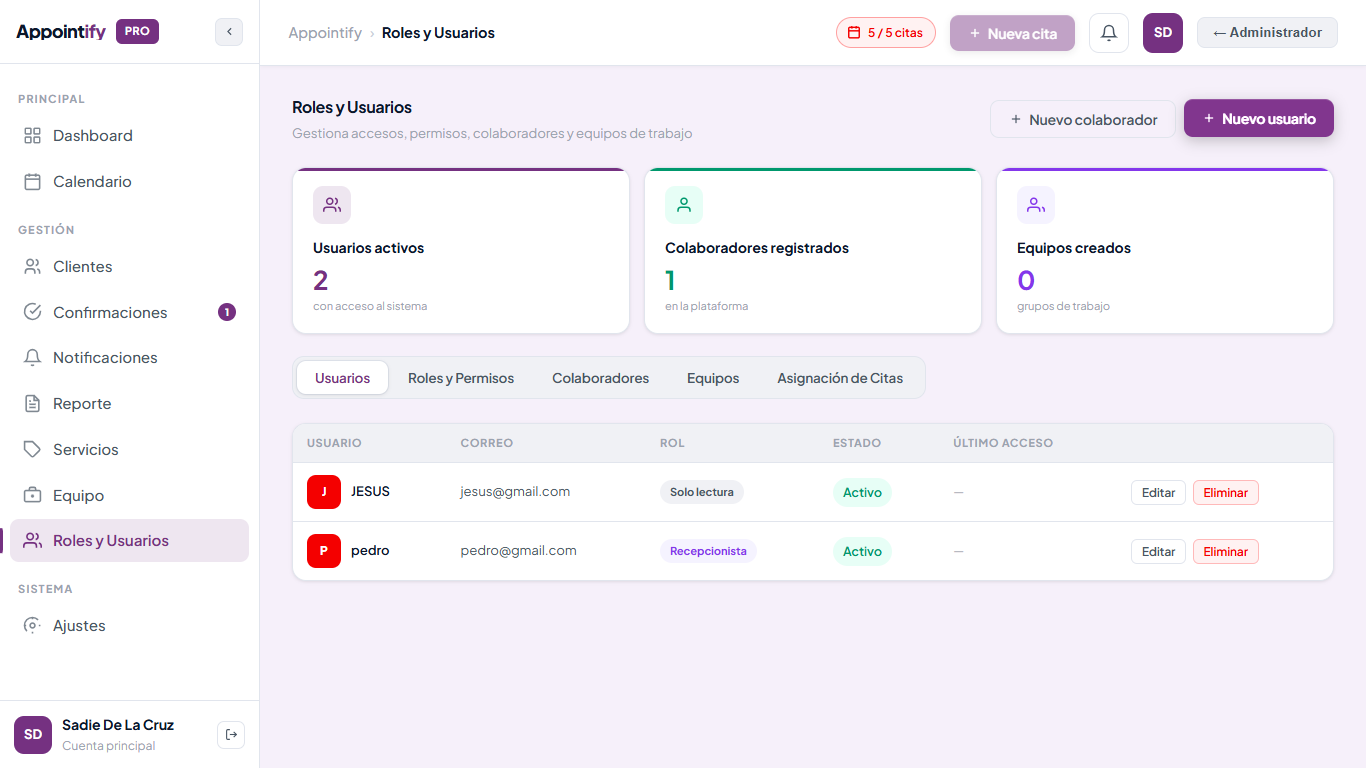Click the Colaboradores registrados card icon
Image resolution: width=1366 pixels, height=768 pixels.
click(684, 205)
